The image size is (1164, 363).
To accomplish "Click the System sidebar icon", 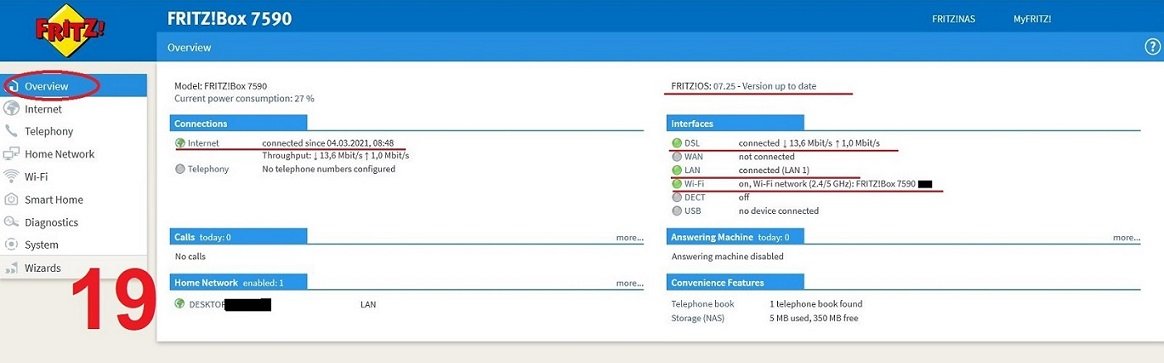I will tap(11, 245).
